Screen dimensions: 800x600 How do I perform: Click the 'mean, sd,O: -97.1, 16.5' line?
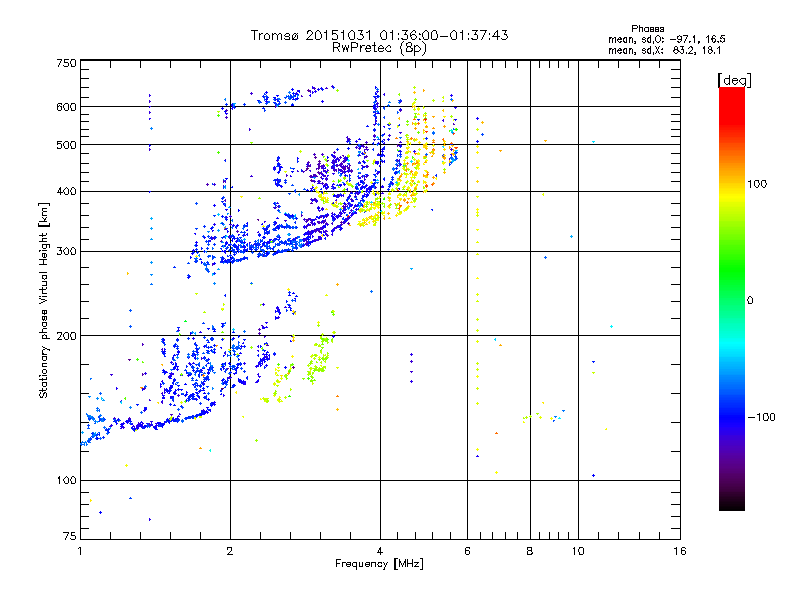coord(666,39)
